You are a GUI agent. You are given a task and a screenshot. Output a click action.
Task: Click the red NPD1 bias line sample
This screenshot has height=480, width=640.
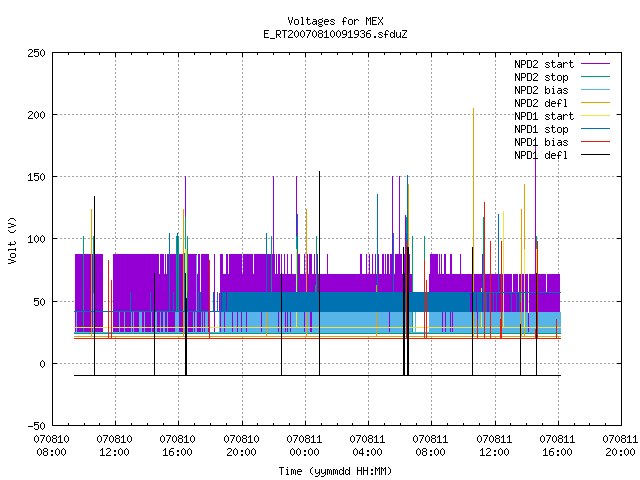[595, 142]
